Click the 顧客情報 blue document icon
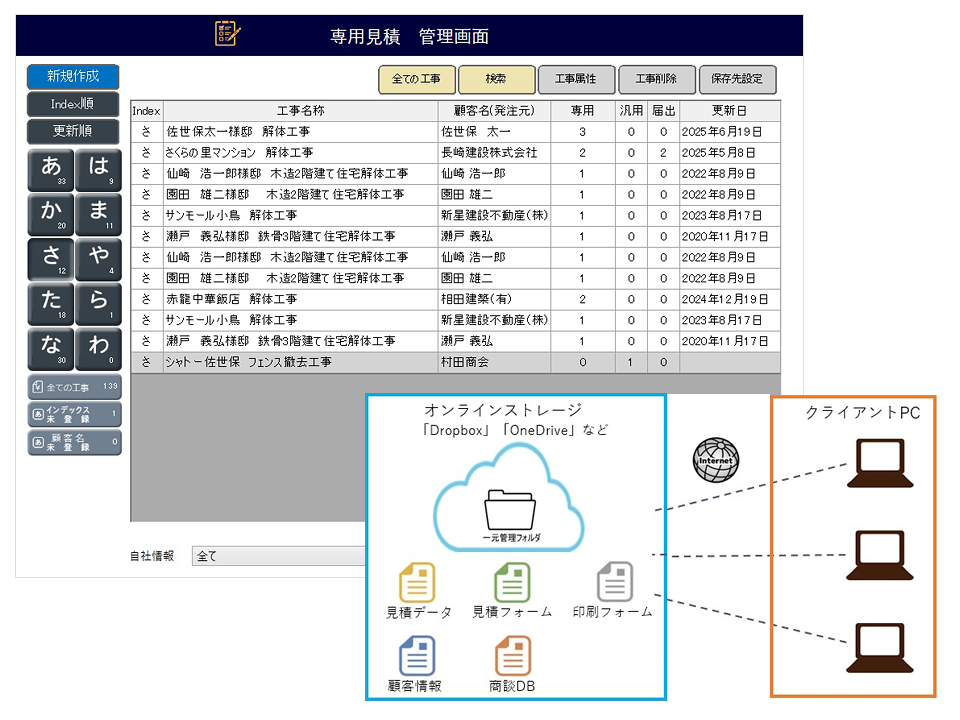 (418, 656)
